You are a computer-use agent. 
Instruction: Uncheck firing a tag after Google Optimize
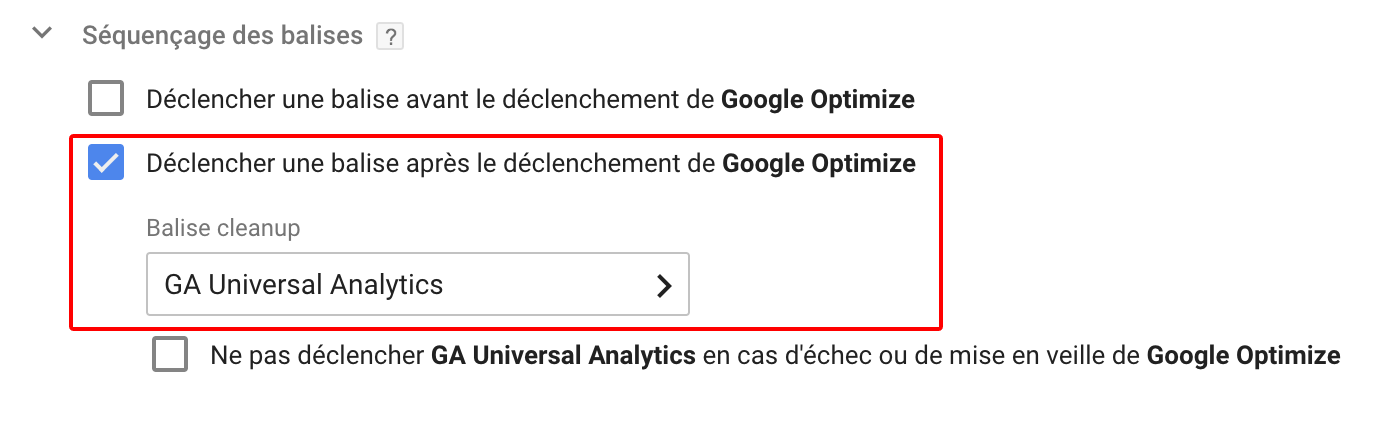[x=106, y=163]
